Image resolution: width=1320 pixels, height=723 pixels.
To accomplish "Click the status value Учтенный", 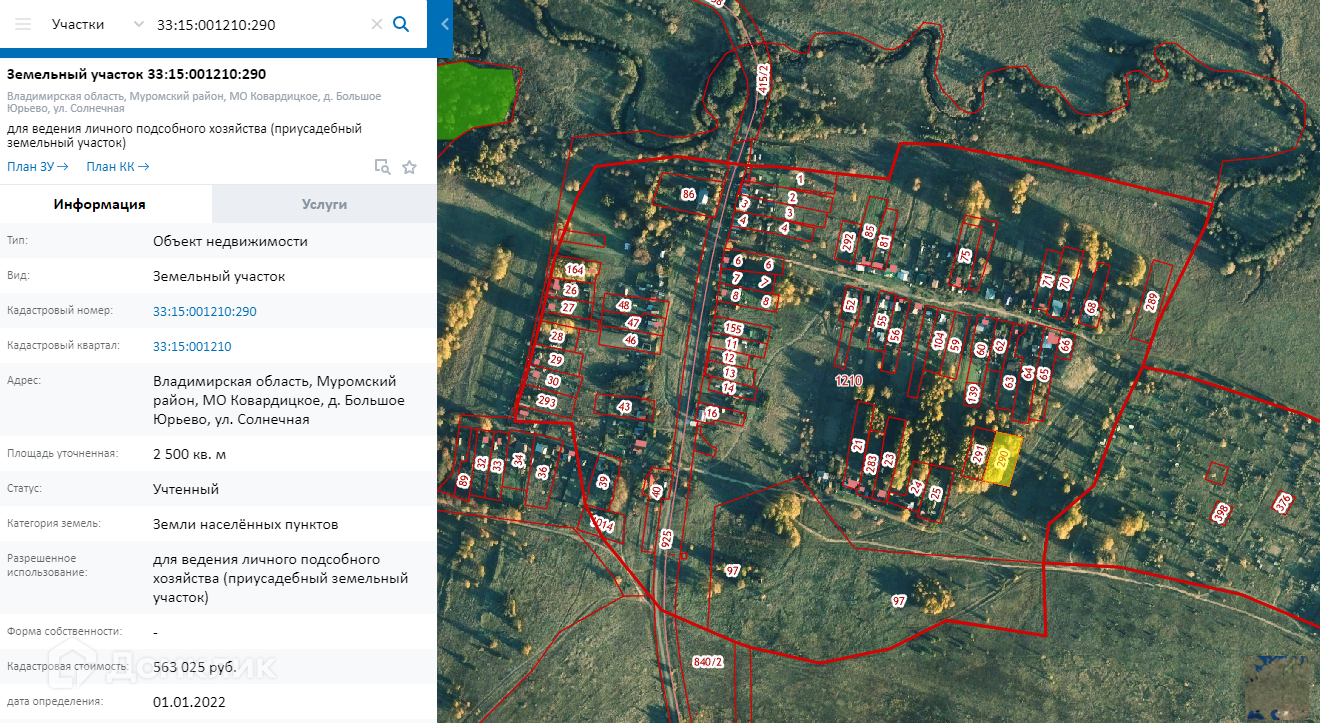I will point(186,489).
